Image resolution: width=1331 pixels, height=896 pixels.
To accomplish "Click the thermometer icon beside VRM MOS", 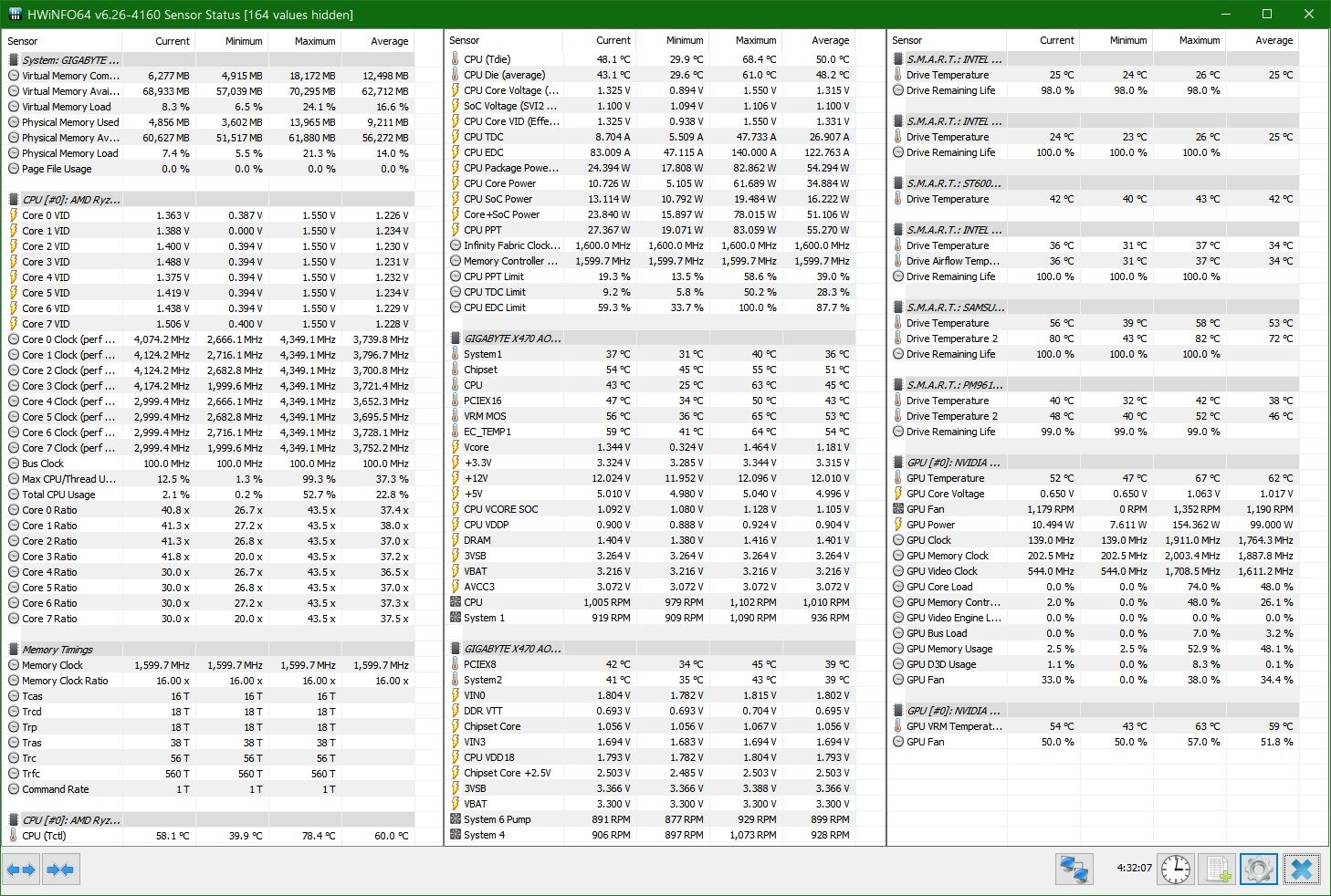I will pyautogui.click(x=456, y=416).
